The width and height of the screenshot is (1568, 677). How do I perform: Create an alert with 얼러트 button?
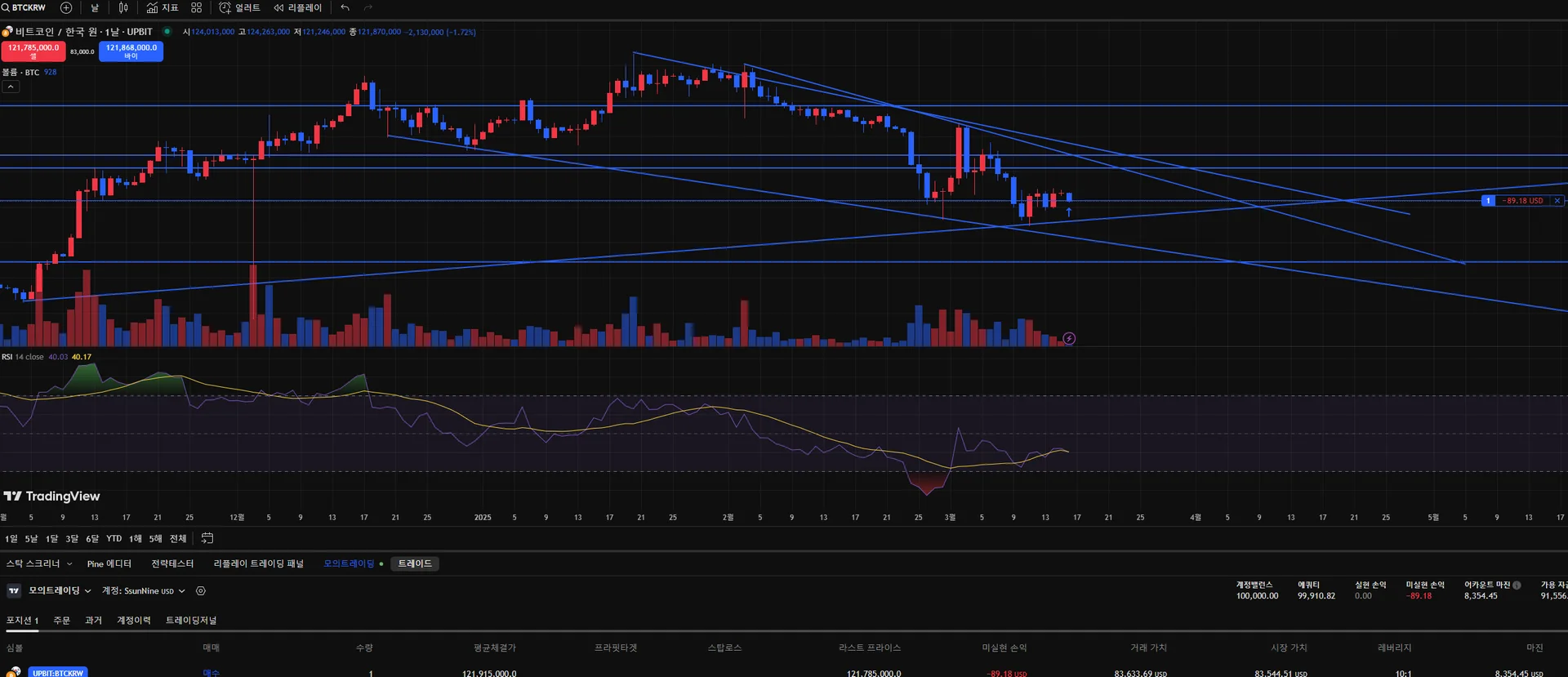point(239,7)
